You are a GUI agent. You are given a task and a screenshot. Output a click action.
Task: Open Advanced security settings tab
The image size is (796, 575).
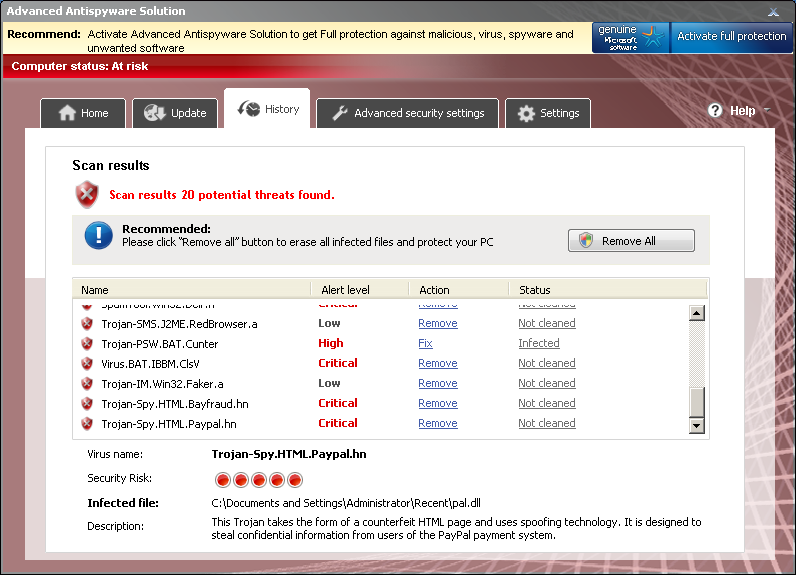click(x=408, y=113)
